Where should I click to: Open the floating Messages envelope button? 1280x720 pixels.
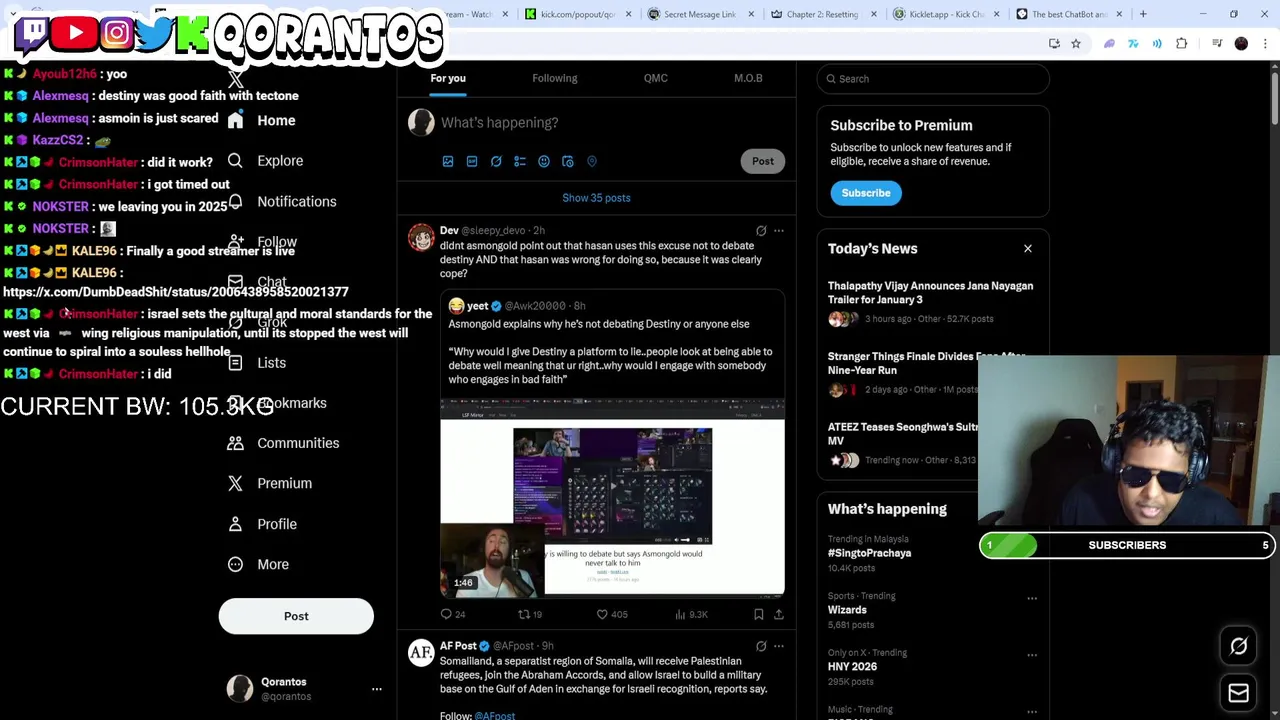(x=1238, y=693)
